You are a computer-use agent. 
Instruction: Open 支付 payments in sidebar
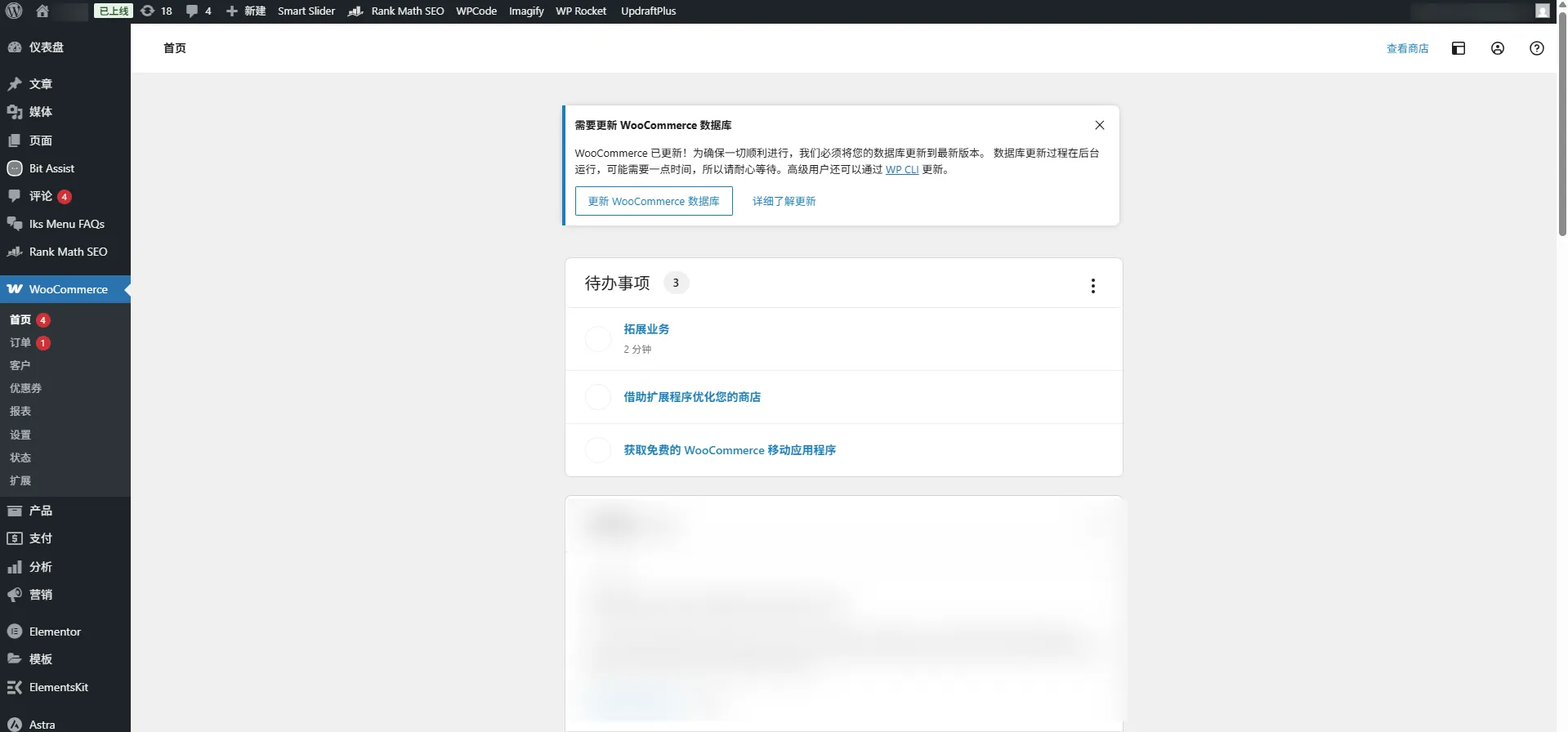click(65, 538)
